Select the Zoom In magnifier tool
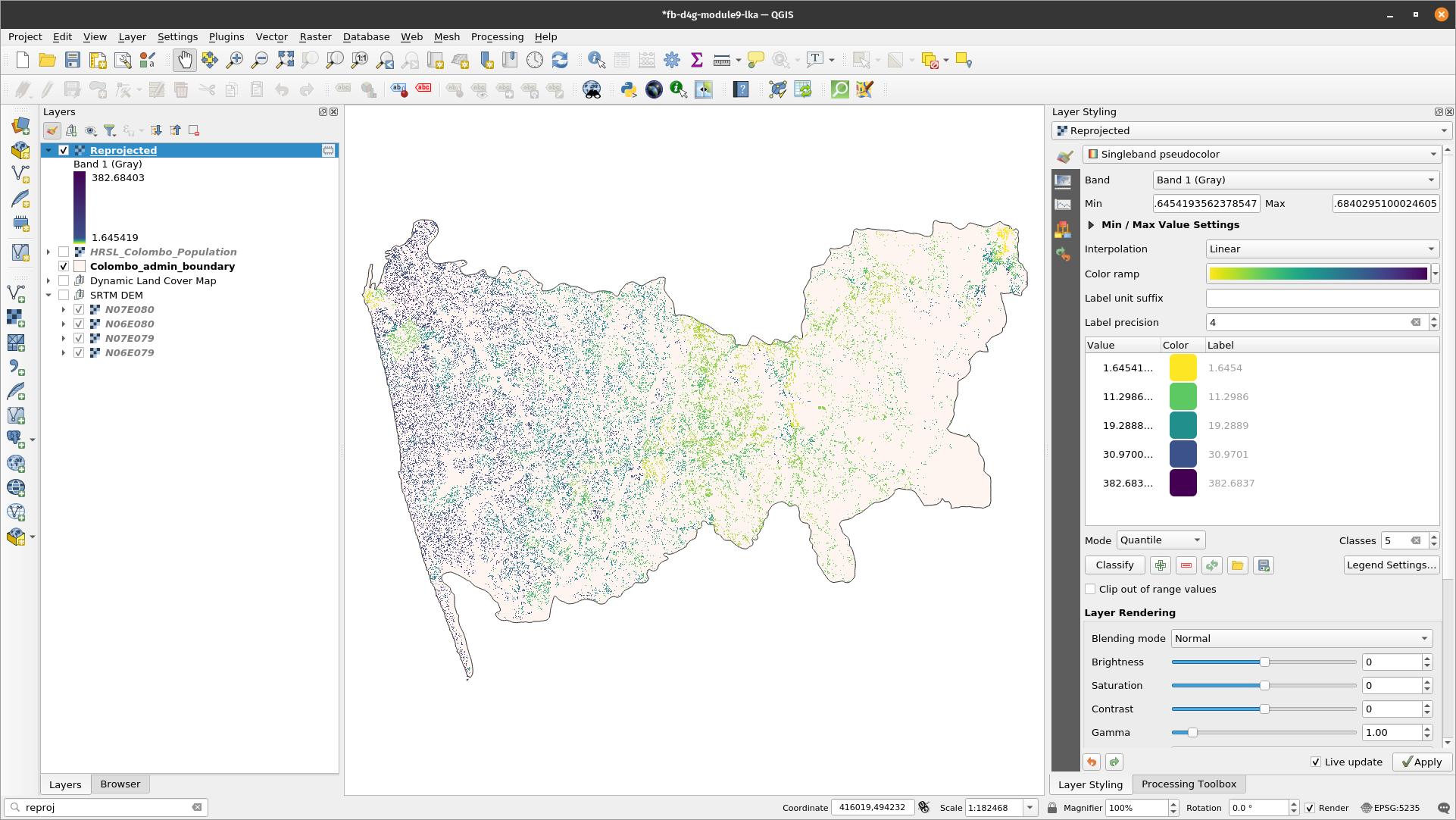 pos(235,61)
